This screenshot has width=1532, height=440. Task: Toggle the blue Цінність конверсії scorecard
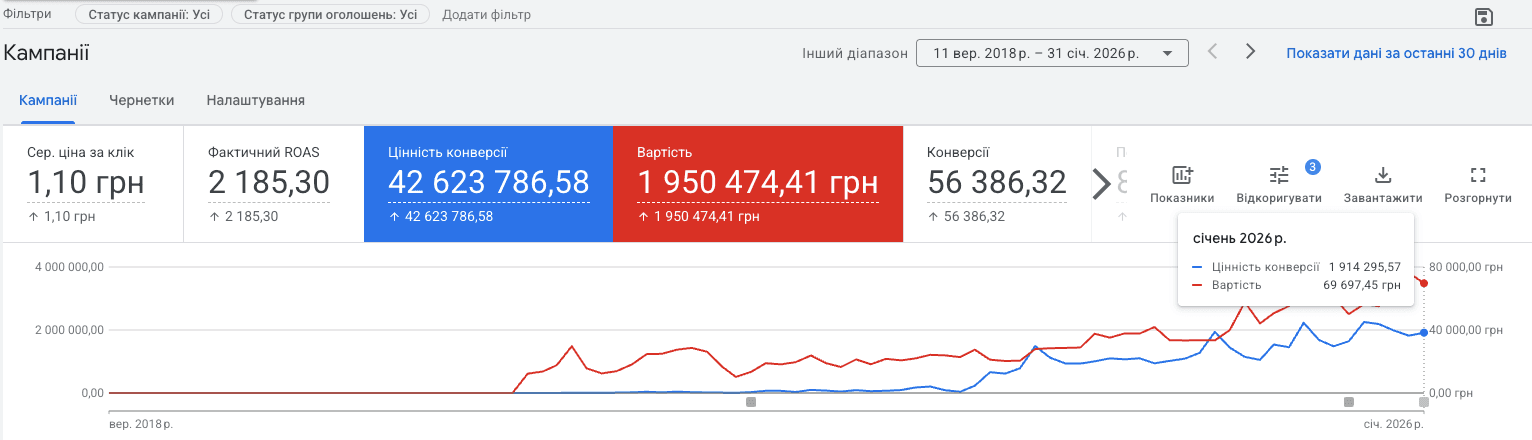[488, 184]
